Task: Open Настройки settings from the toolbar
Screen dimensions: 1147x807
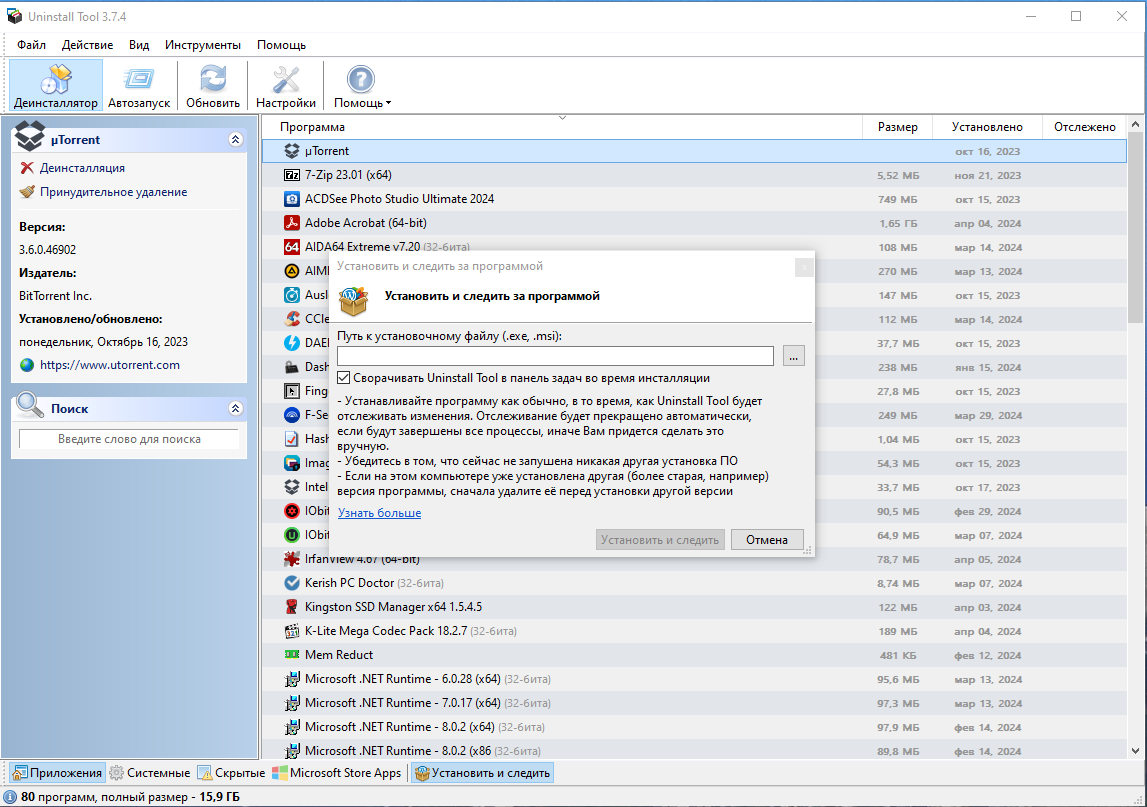Action: point(286,86)
